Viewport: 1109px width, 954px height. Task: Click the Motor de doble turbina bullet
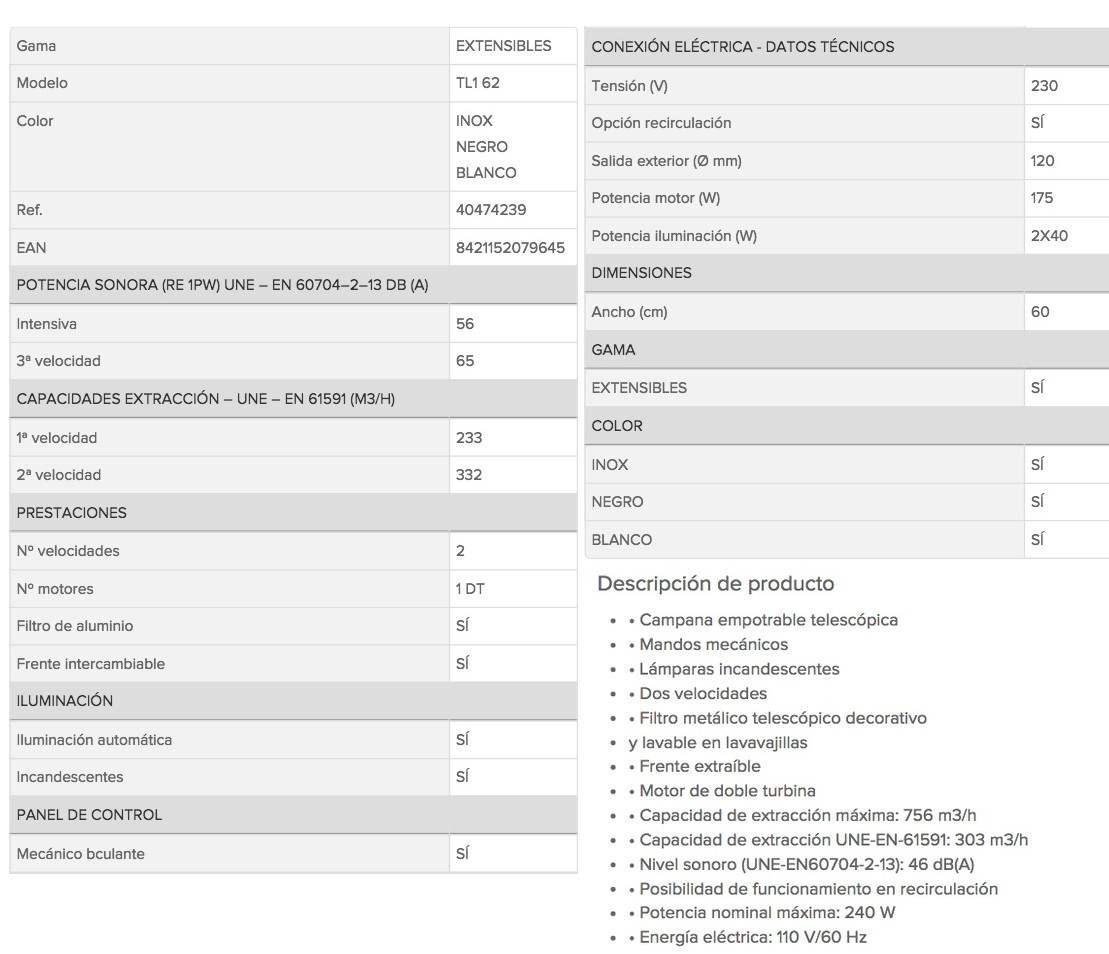tap(722, 791)
